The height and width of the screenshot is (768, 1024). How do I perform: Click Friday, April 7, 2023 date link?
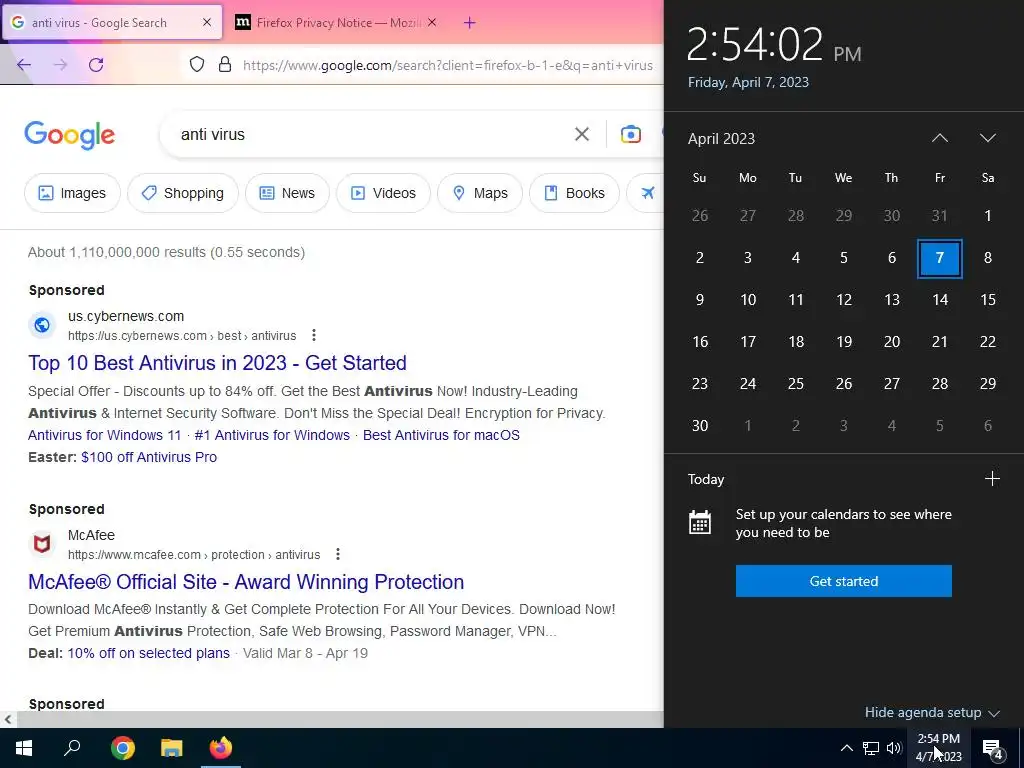(748, 82)
